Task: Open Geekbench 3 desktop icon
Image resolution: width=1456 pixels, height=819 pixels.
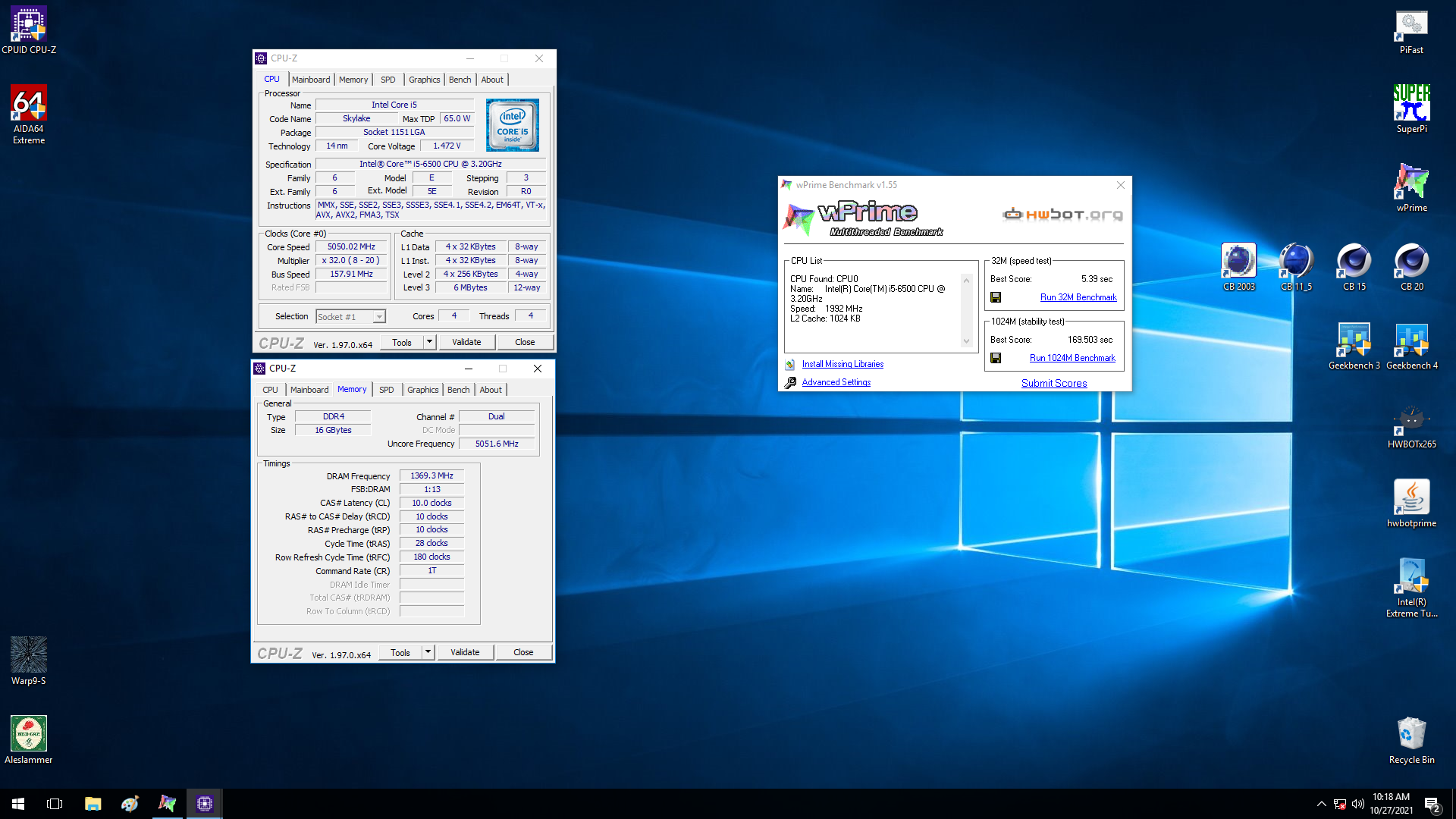Action: point(1354,346)
